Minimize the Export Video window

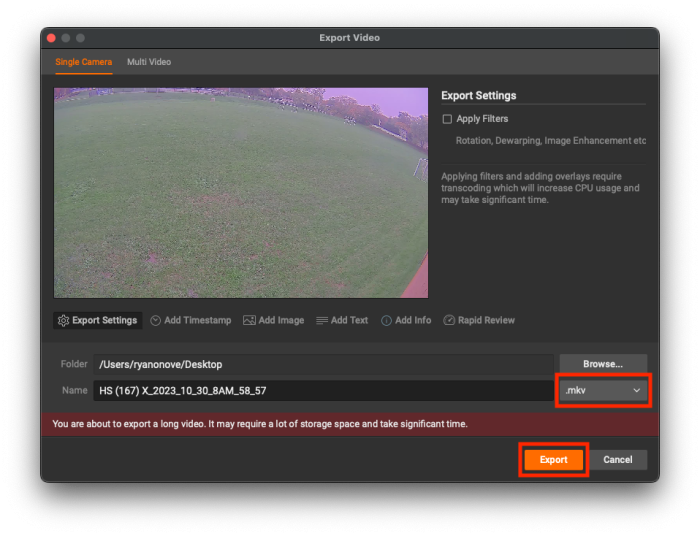[x=66, y=38]
